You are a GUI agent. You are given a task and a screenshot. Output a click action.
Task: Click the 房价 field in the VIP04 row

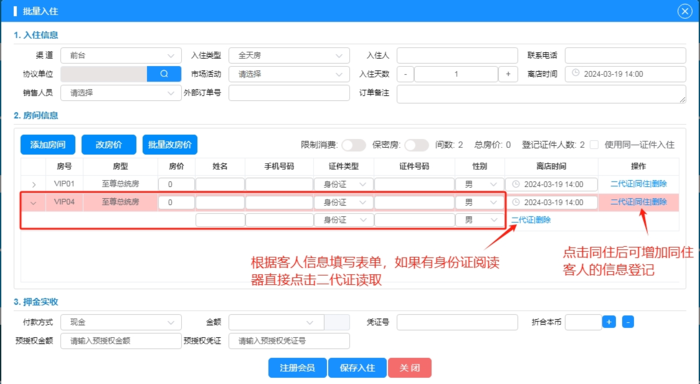(176, 202)
